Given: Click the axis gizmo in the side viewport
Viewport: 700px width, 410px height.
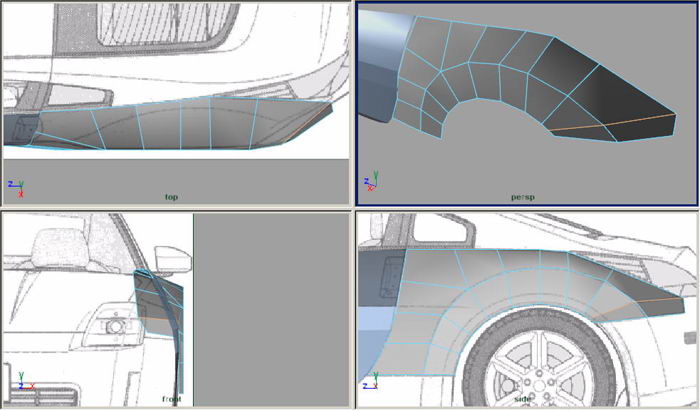Looking at the screenshot, I should click(370, 382).
